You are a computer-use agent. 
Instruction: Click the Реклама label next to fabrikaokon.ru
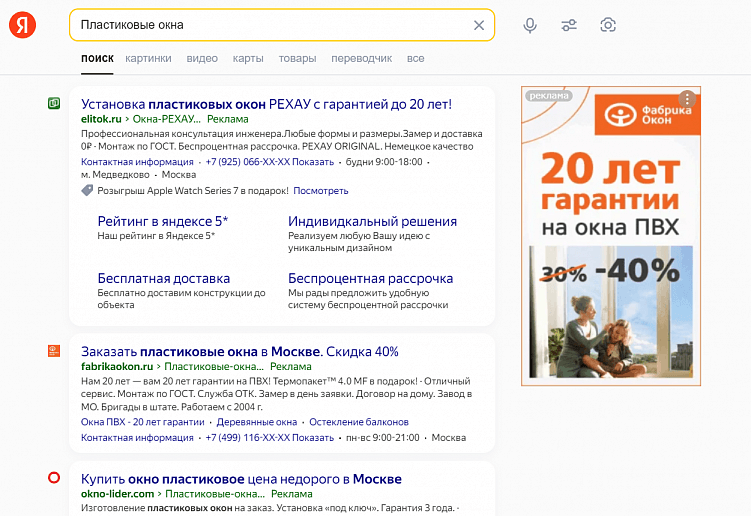[x=291, y=367]
